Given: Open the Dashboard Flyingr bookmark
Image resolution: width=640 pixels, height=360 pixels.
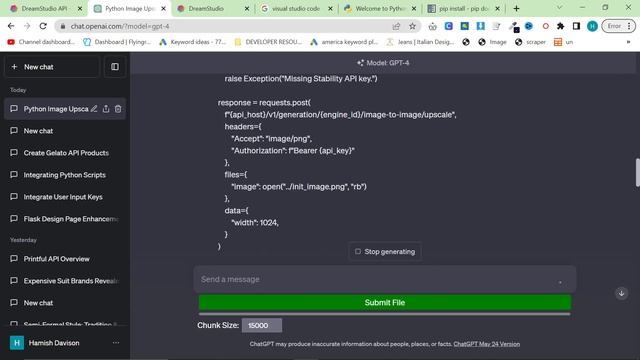Looking at the screenshot, I should [x=117, y=42].
